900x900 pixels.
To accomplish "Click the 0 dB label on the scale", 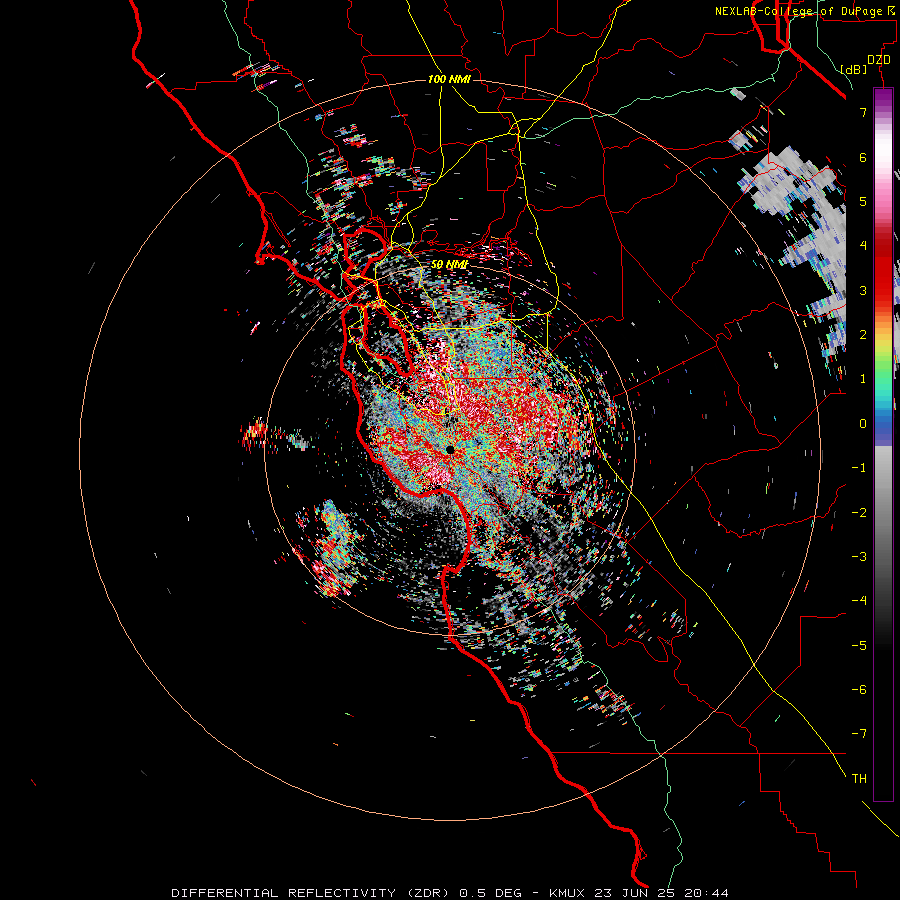I will pyautogui.click(x=863, y=424).
